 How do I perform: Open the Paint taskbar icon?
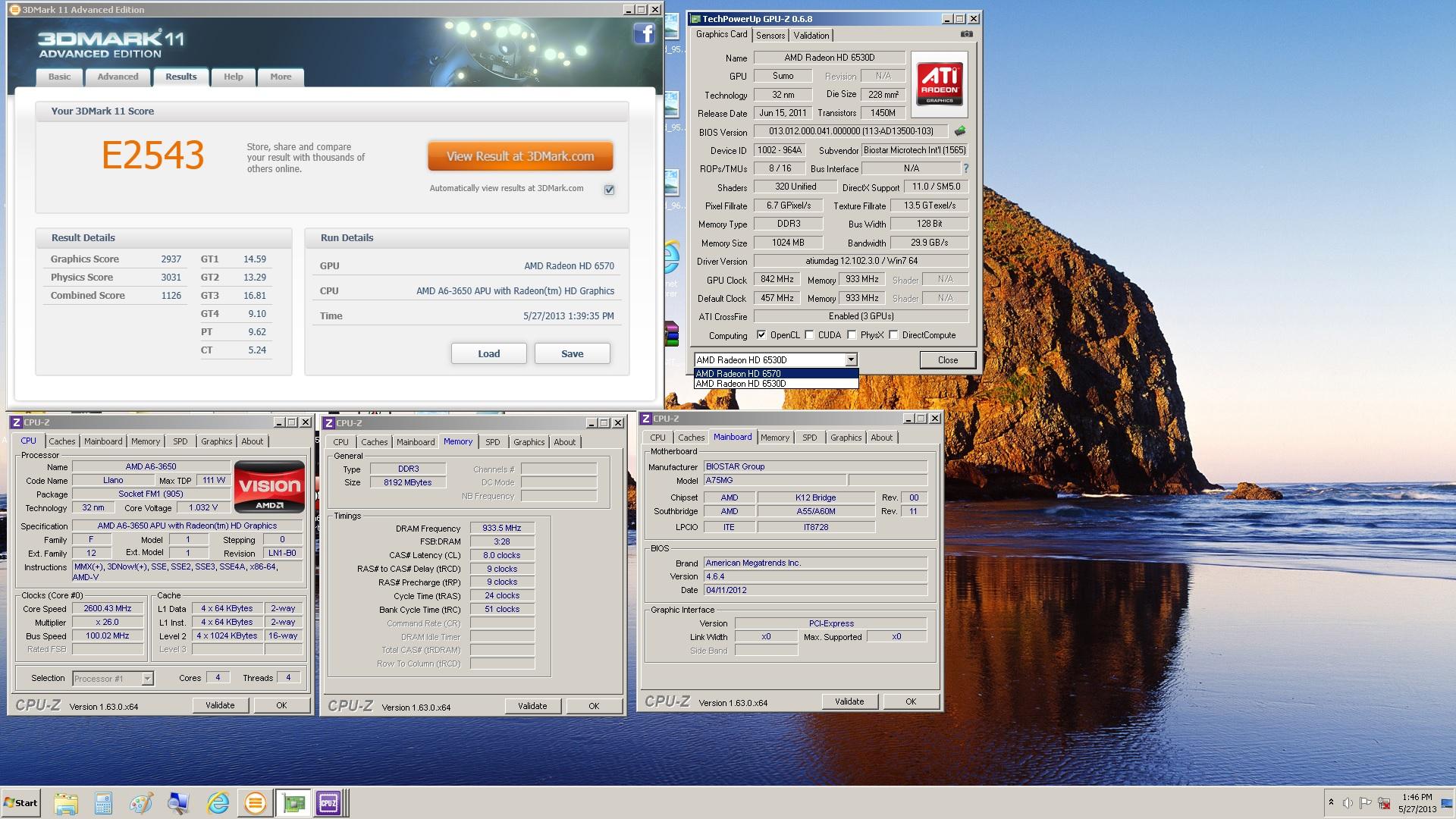tap(141, 803)
